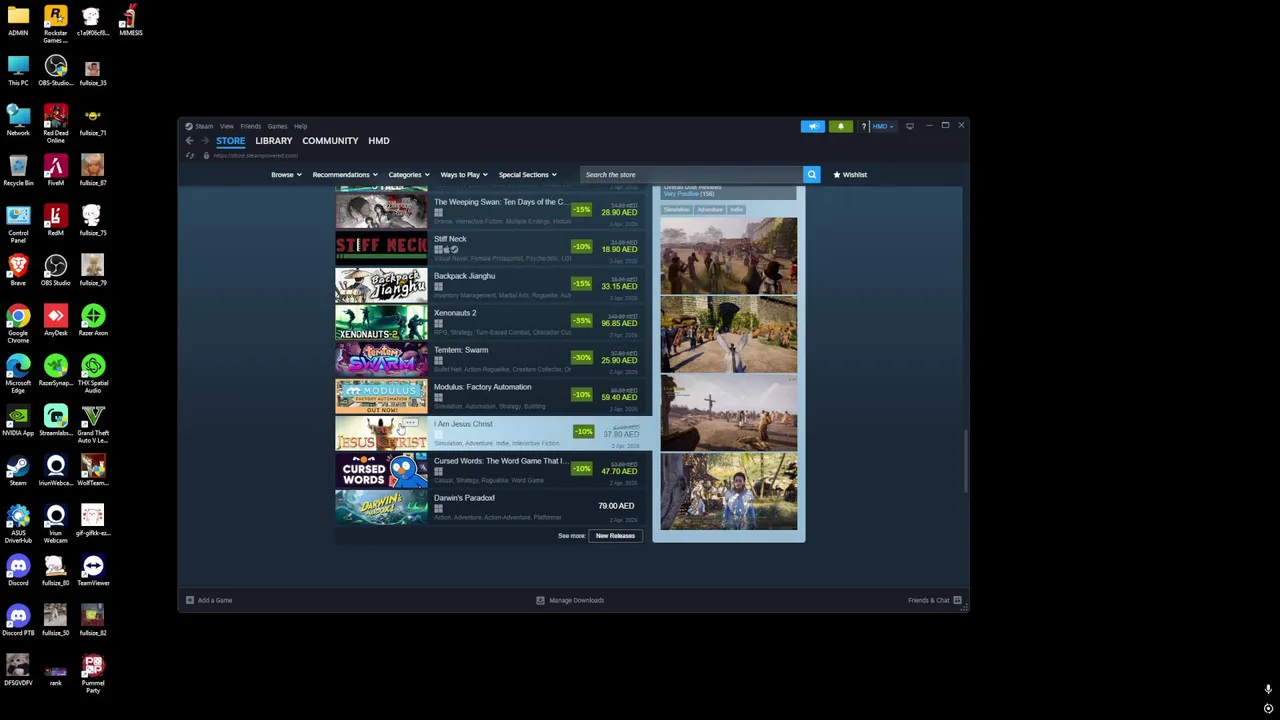
Task: Open the HMD profile tab
Action: (378, 141)
